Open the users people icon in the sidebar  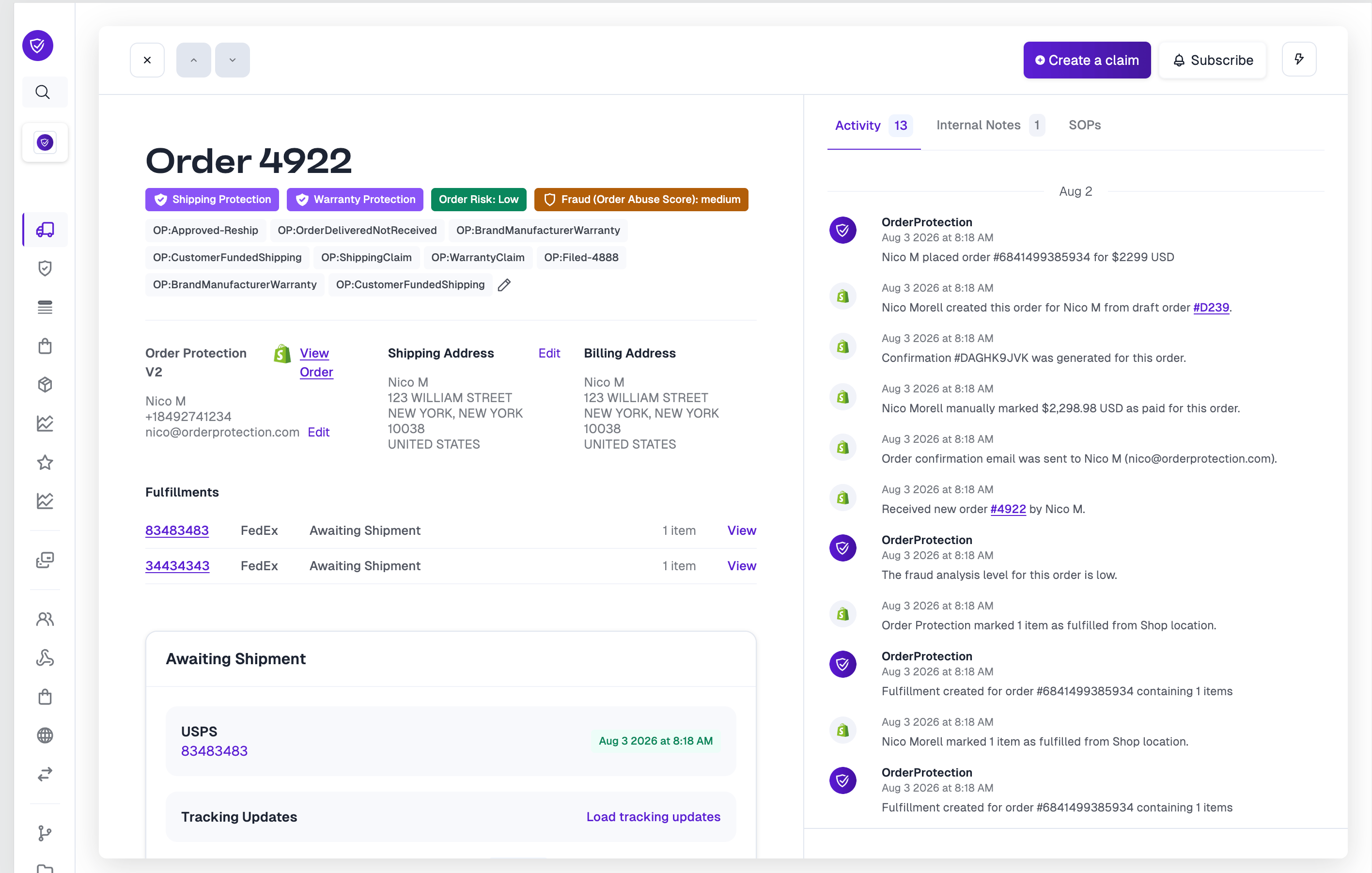(x=45, y=619)
